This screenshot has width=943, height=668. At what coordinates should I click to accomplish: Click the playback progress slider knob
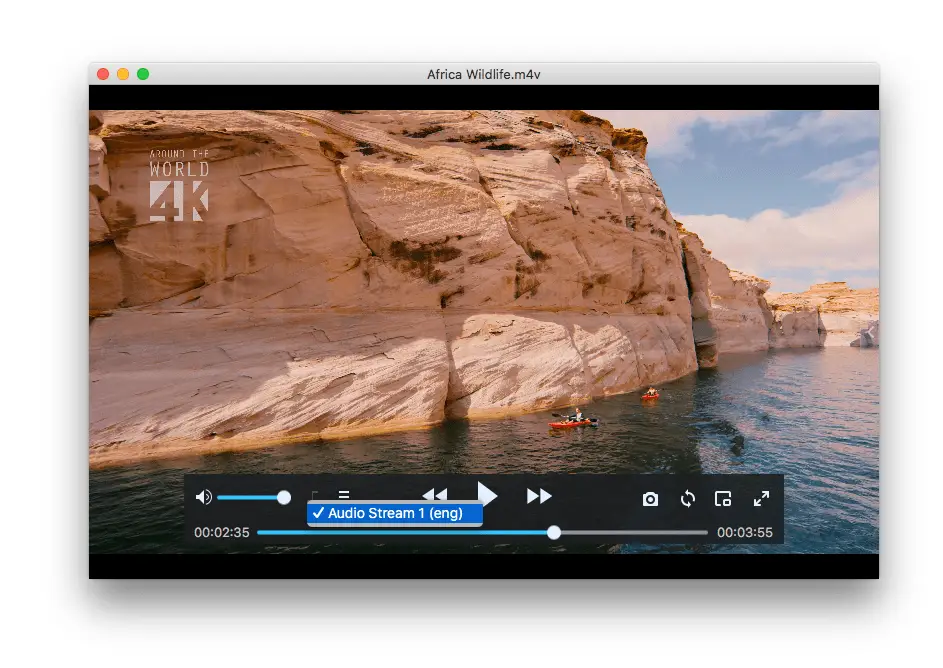pos(554,532)
